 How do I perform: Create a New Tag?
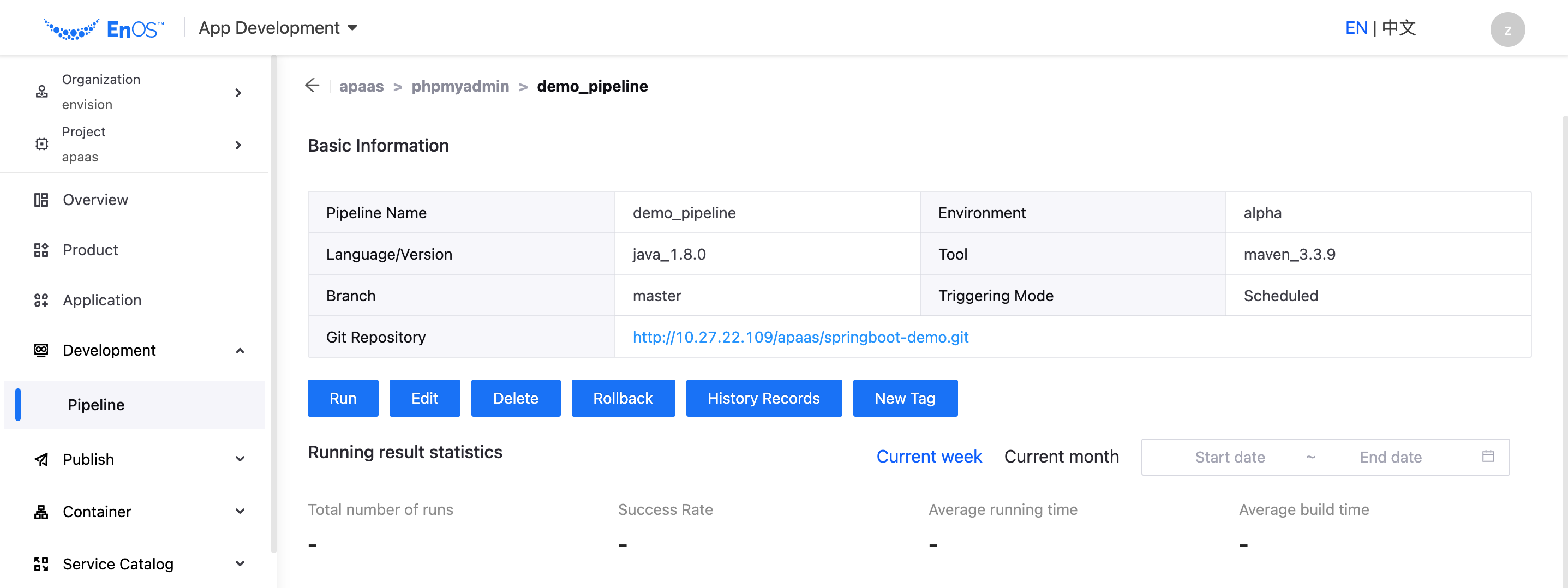click(x=905, y=398)
